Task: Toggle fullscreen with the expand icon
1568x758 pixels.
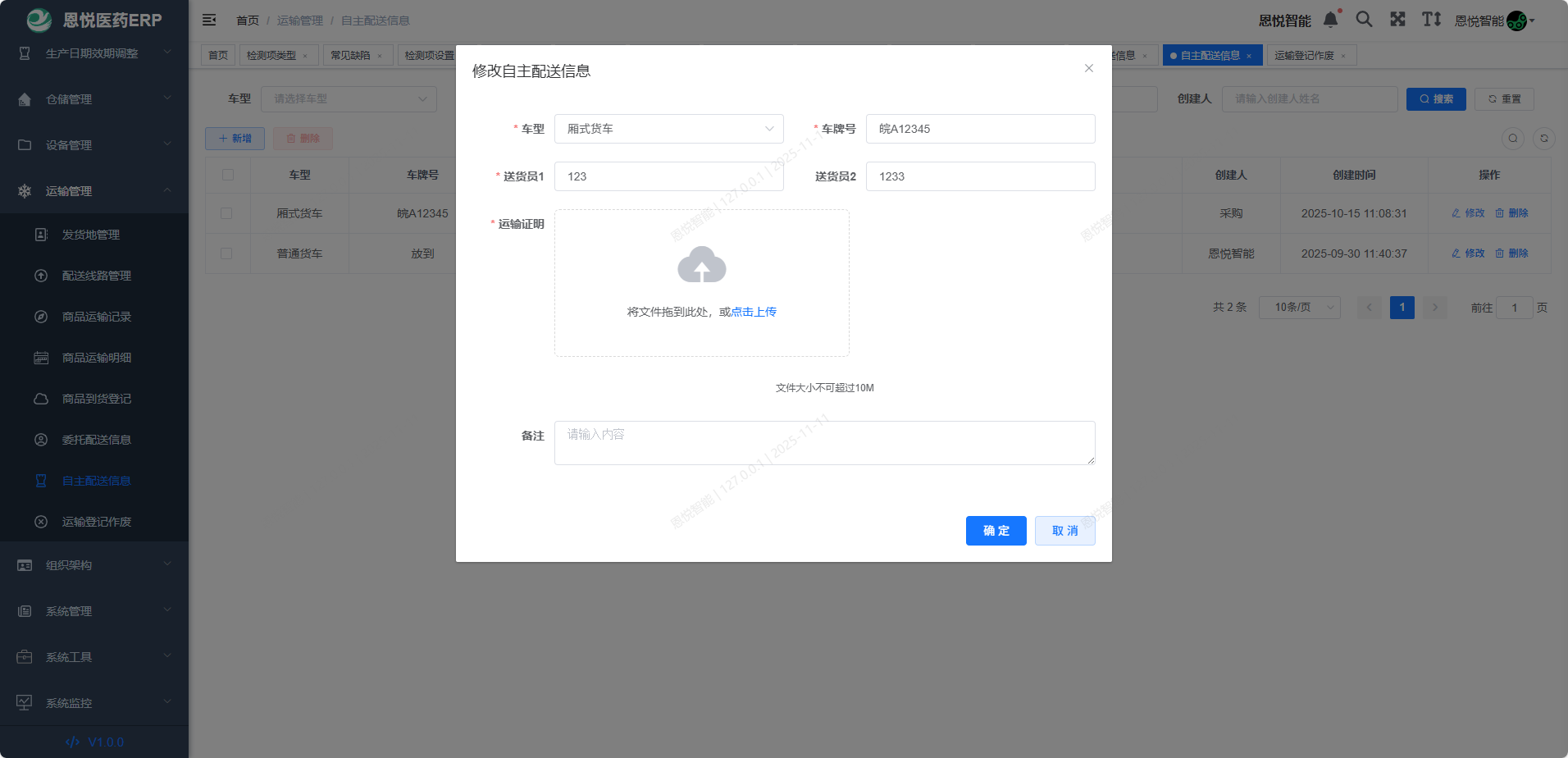Action: [1397, 20]
